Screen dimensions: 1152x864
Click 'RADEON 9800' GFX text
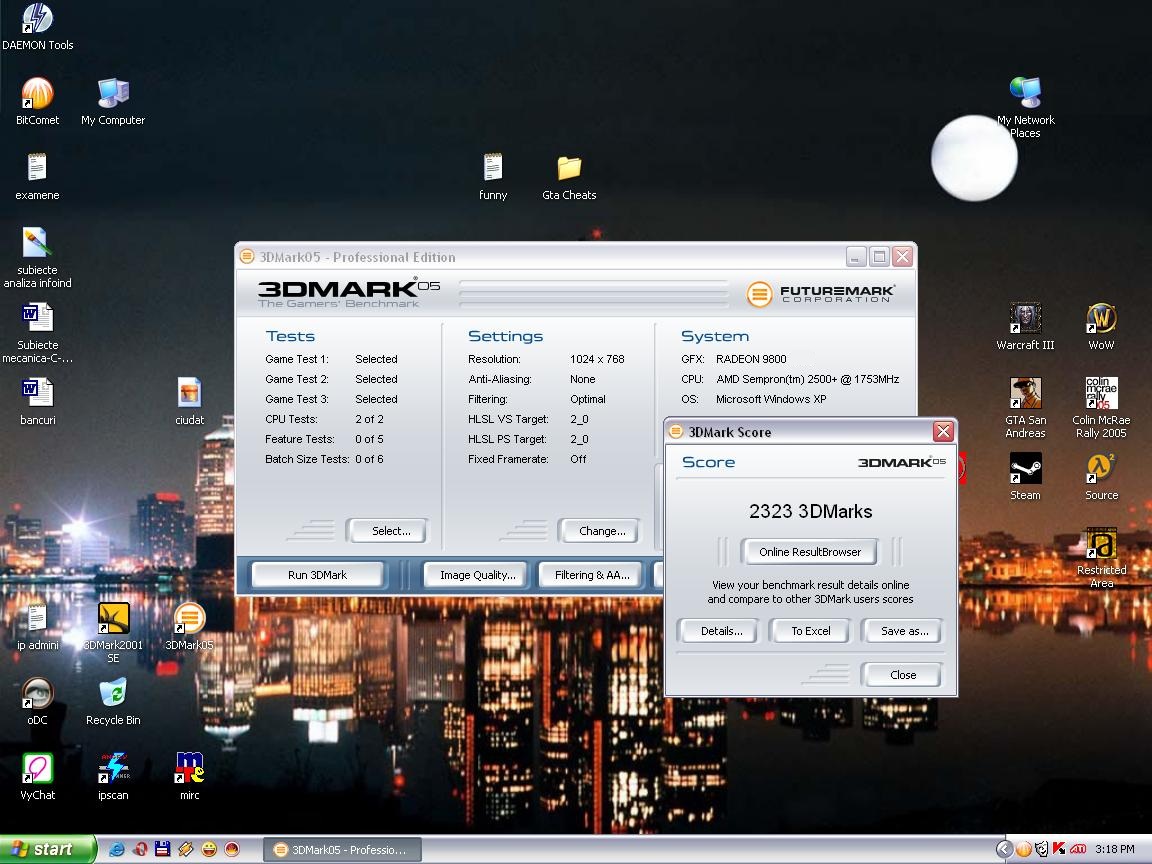(751, 359)
